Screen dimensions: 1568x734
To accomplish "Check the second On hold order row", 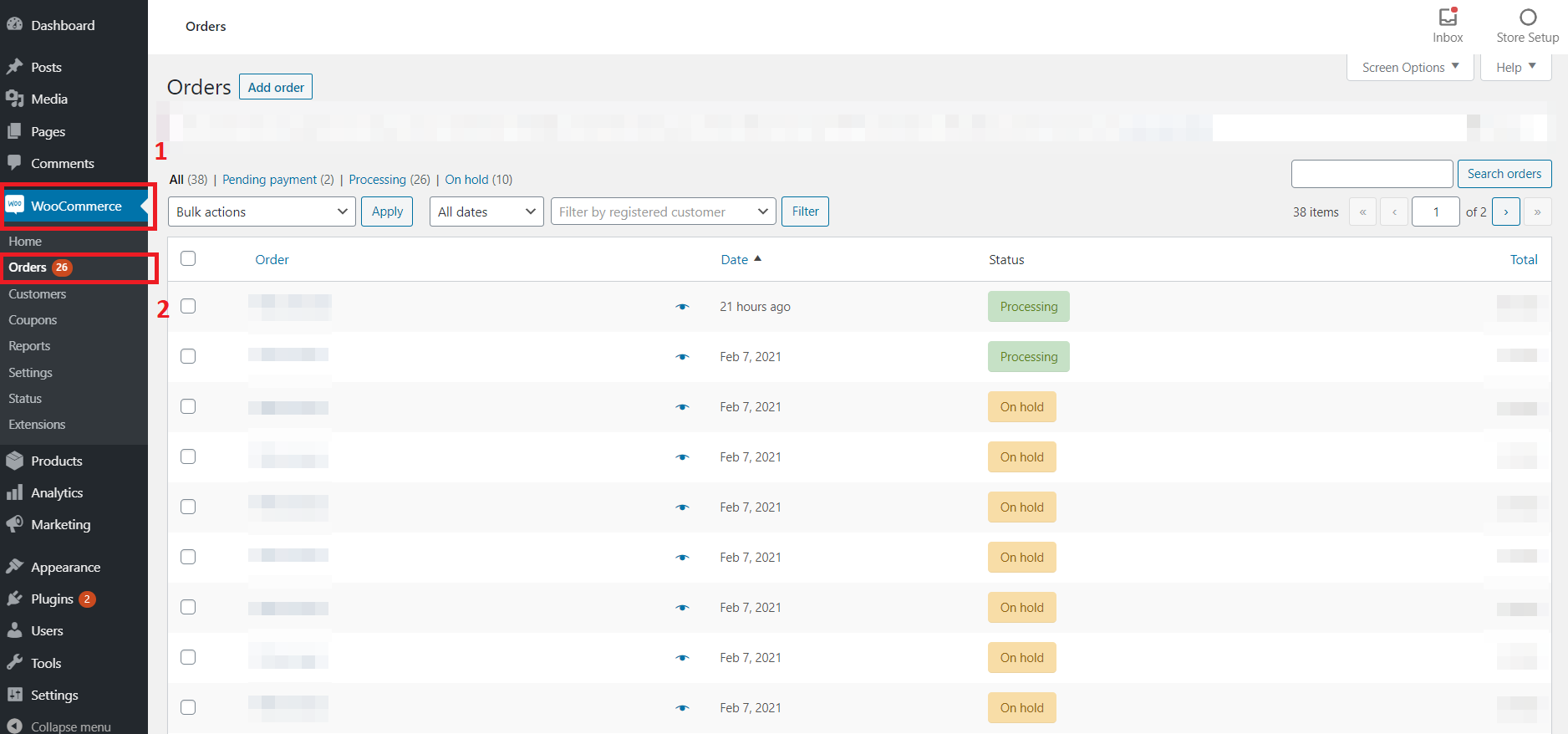I will click(188, 456).
